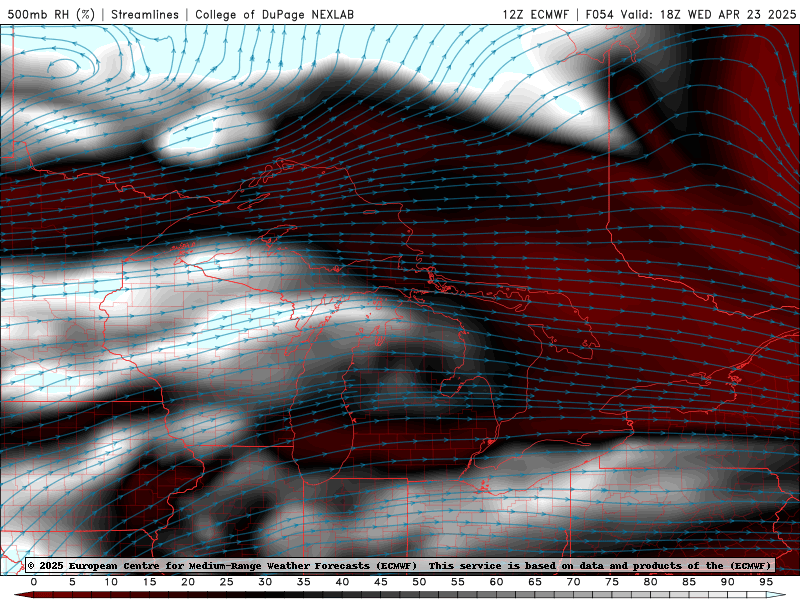Select the 'Streamlines' label in header

pos(145,14)
